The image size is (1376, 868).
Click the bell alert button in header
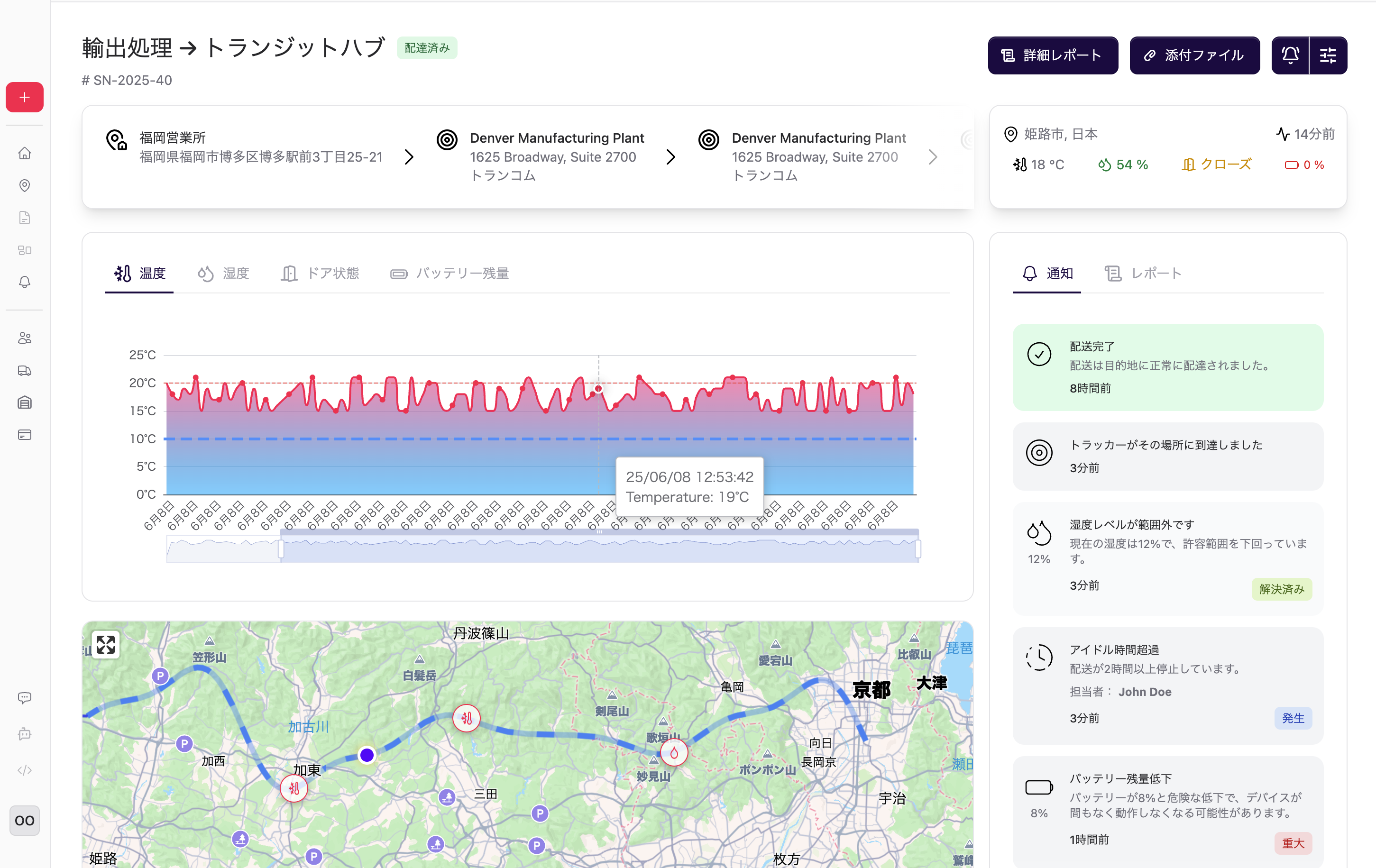coord(1290,55)
